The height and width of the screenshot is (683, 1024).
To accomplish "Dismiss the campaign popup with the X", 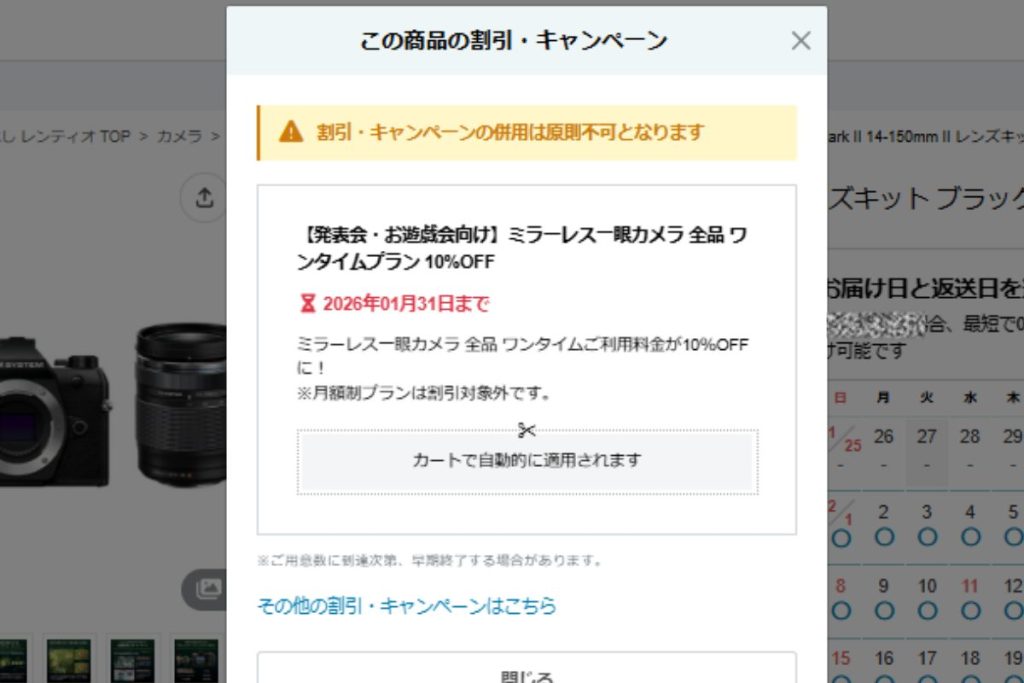I will point(800,41).
